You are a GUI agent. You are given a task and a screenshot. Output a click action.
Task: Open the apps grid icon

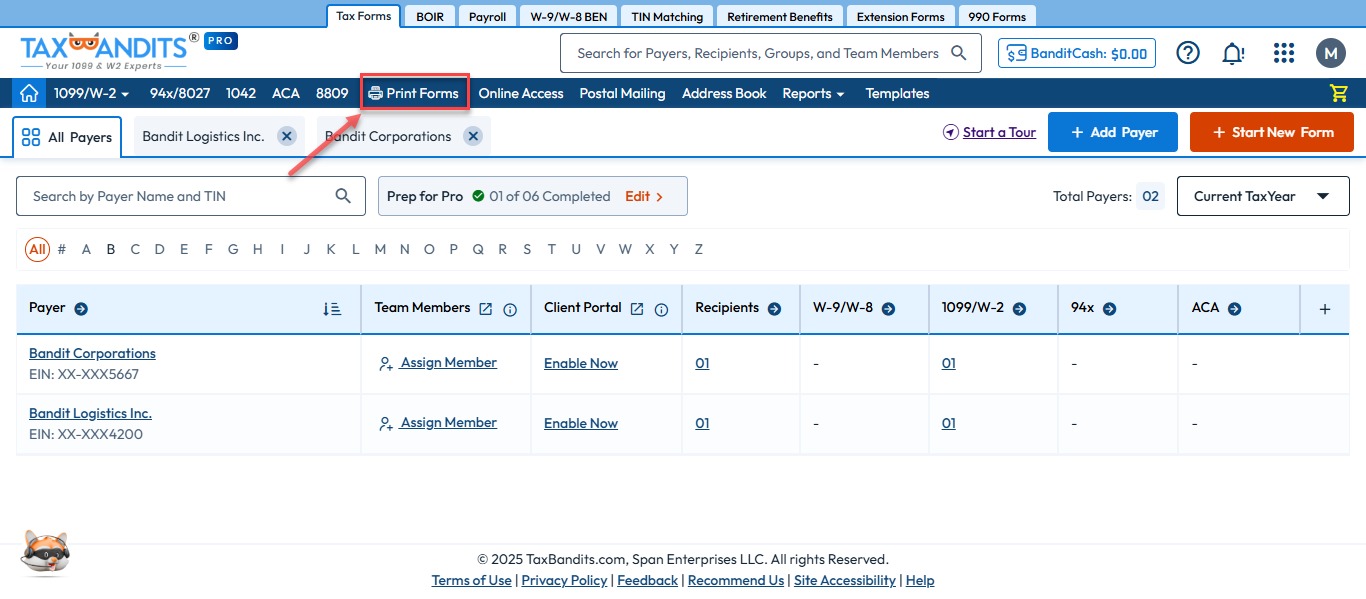(x=1284, y=53)
